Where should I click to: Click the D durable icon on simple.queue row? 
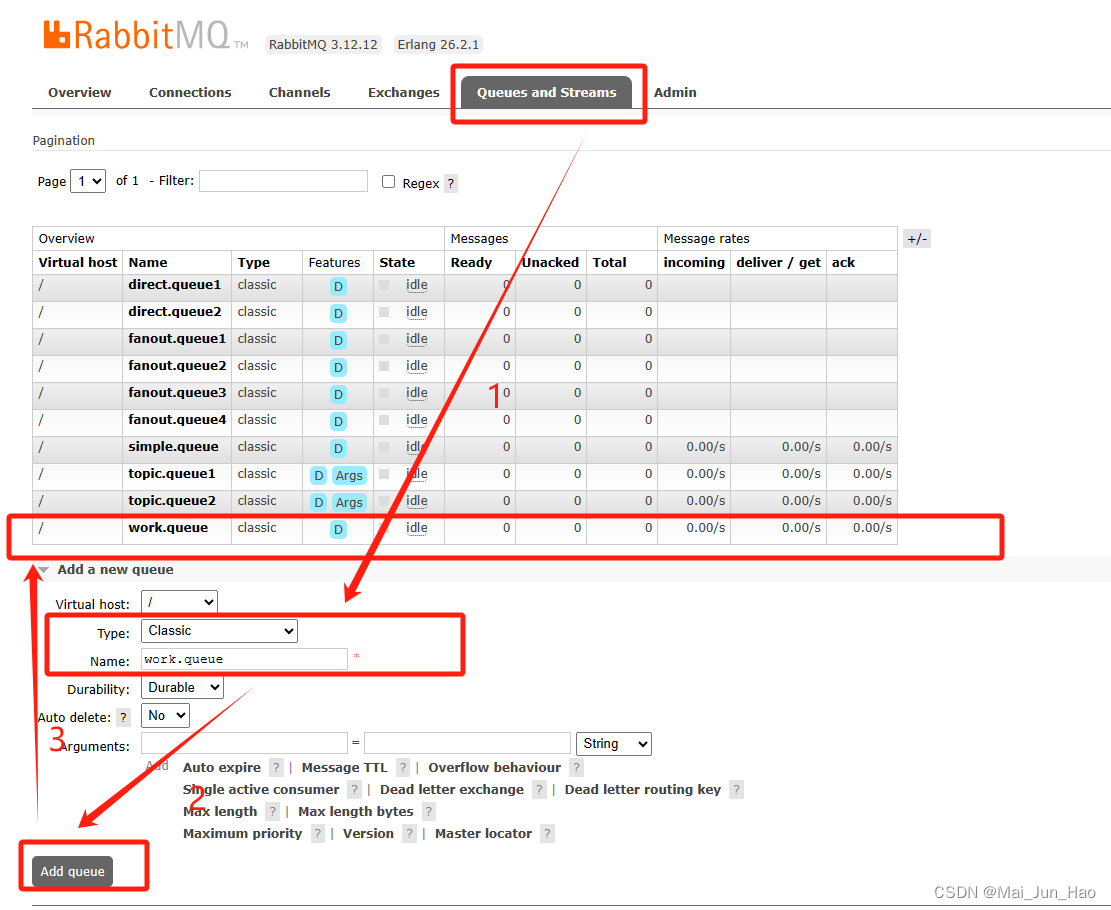[338, 448]
